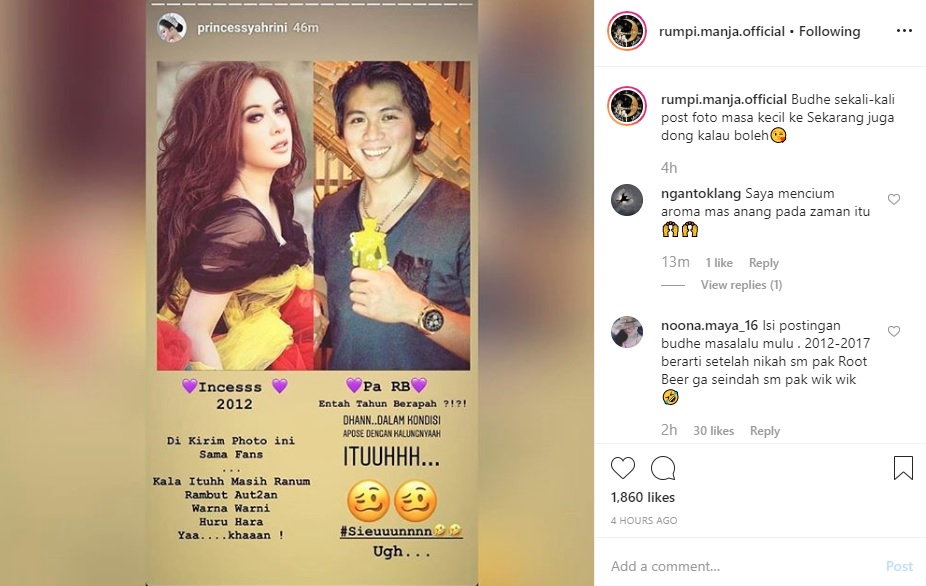This screenshot has height=586, width=926.
Task: Focus the Add a comment field
Action: (741, 566)
